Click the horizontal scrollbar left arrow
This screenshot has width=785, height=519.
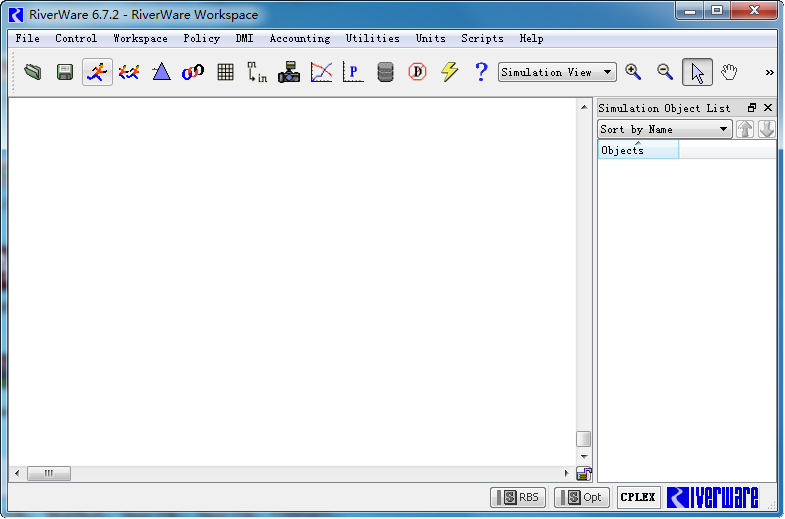17,473
